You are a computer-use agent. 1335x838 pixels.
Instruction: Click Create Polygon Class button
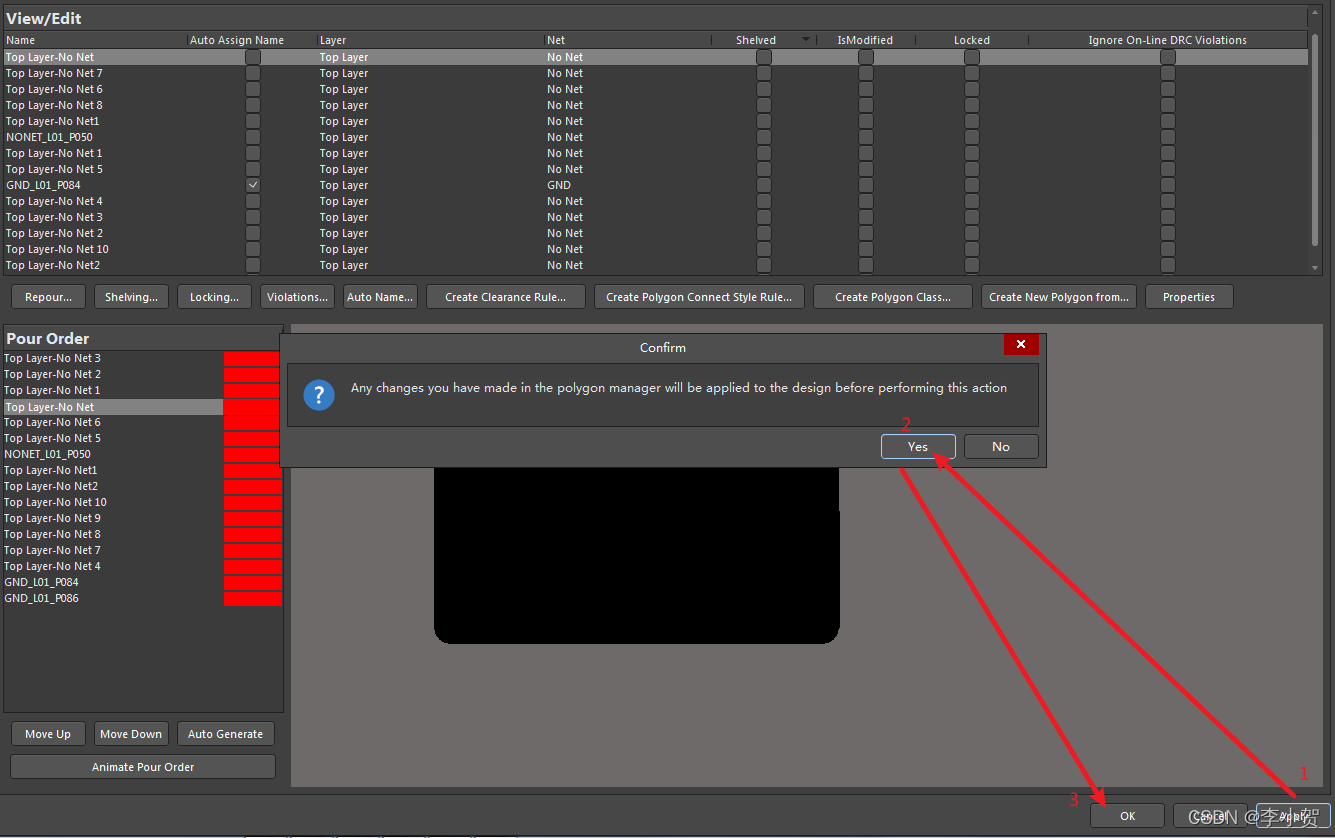893,297
